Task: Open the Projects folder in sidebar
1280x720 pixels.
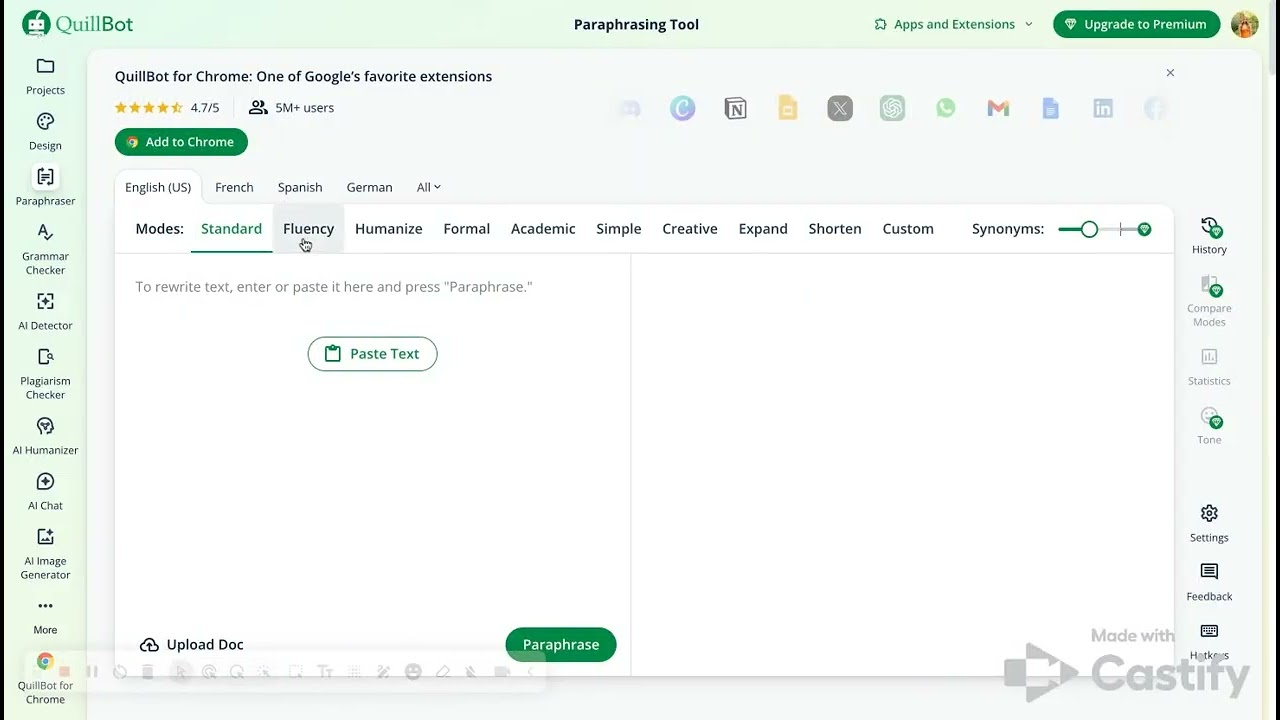Action: pos(45,76)
